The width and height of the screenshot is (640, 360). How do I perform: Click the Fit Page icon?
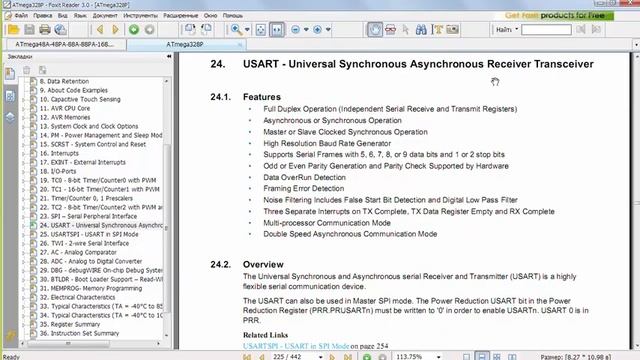click(x=260, y=29)
